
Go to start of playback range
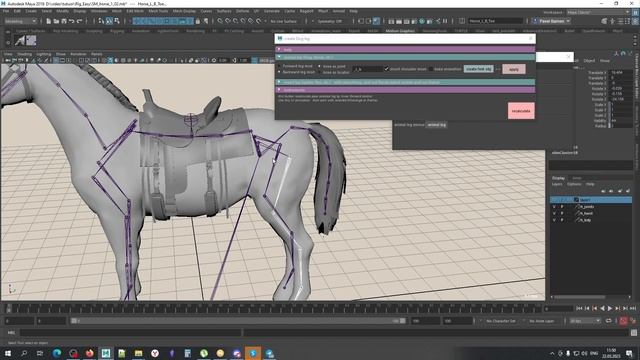(x=579, y=309)
